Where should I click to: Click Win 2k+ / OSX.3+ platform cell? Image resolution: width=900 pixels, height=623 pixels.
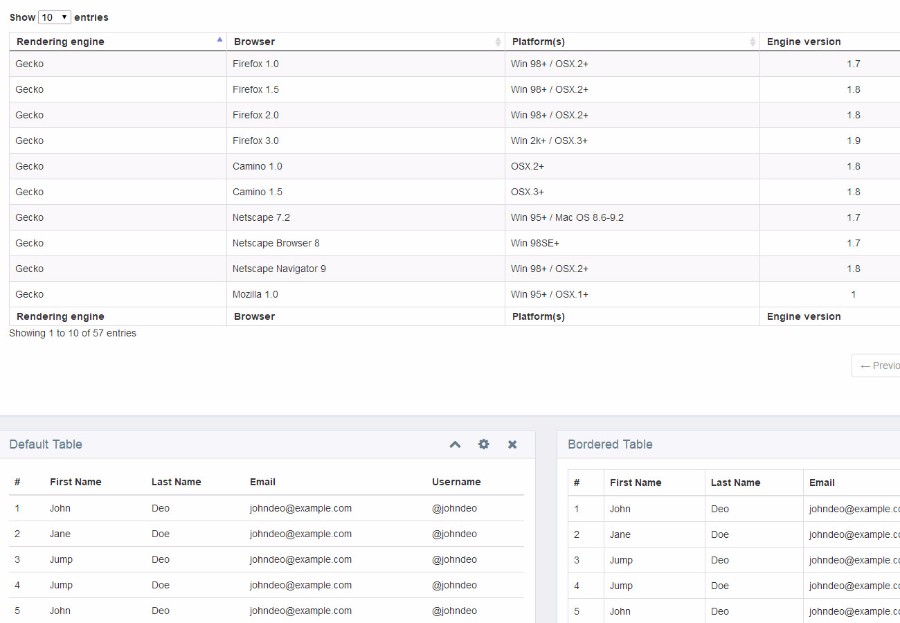632,141
